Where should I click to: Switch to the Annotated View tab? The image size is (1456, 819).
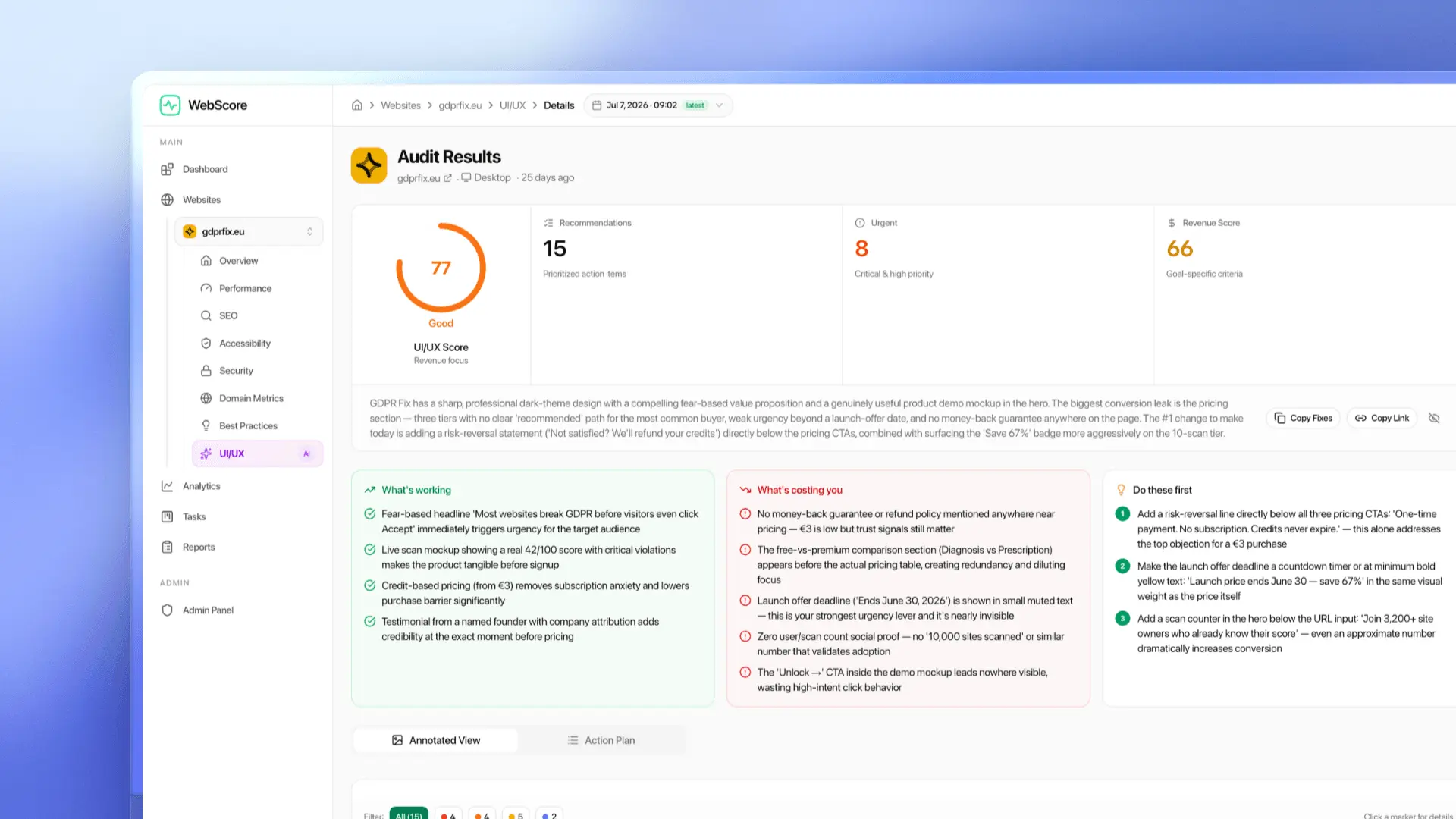[x=436, y=740]
